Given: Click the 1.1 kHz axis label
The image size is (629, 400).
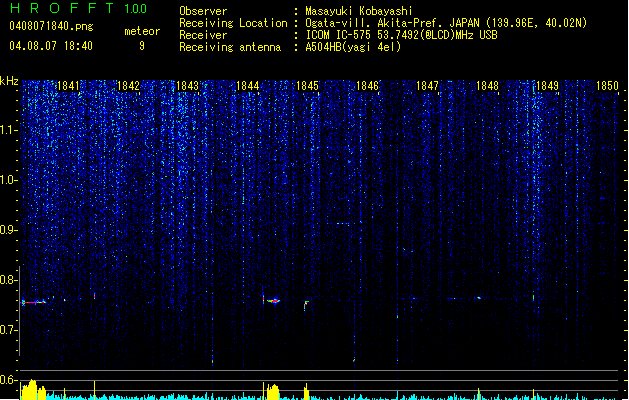Looking at the screenshot, I should [x=9, y=130].
